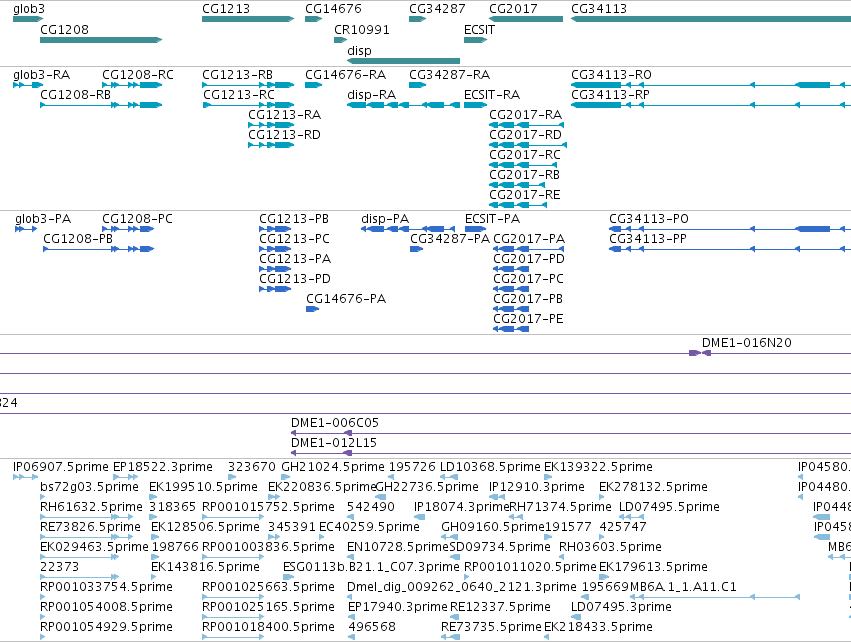Click the disp gene bar
Image resolution: width=851 pixels, height=642 pixels.
click(403, 61)
